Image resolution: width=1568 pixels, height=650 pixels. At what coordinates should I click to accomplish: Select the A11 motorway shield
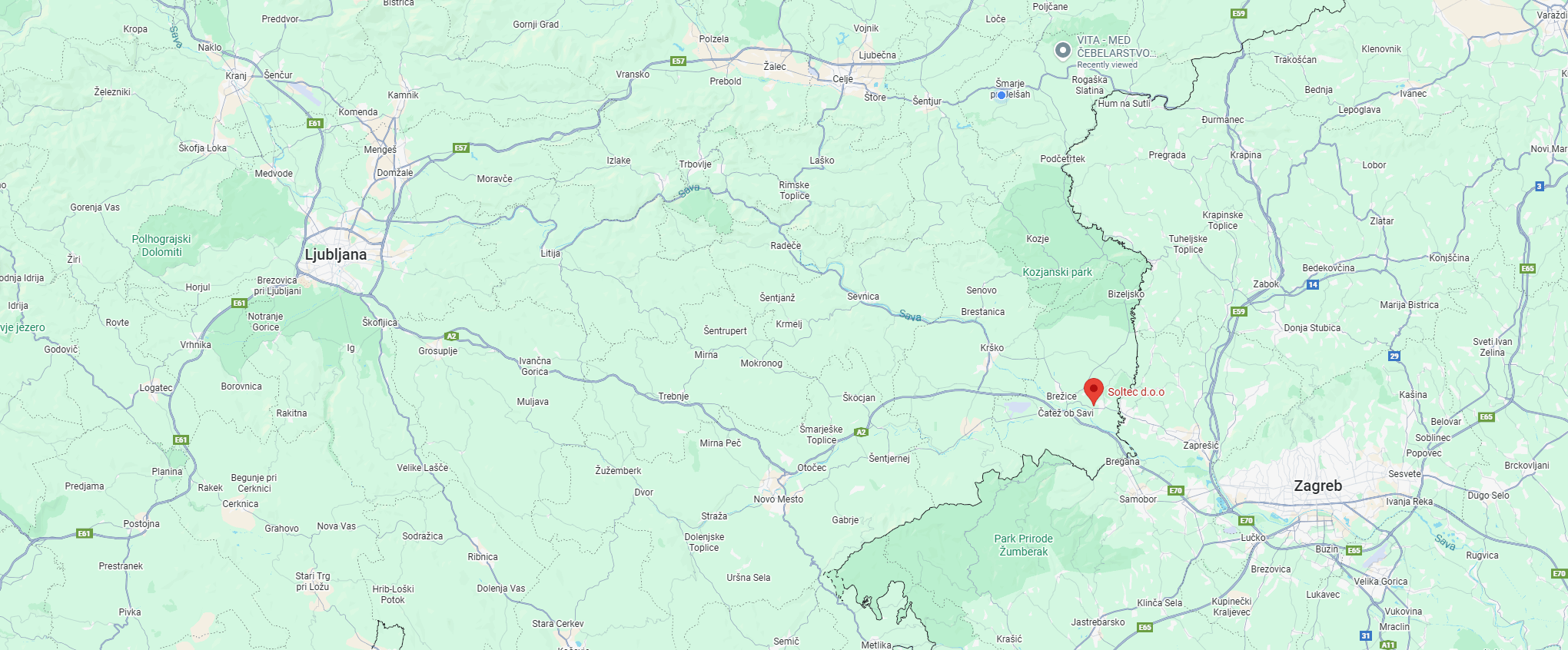(1388, 645)
